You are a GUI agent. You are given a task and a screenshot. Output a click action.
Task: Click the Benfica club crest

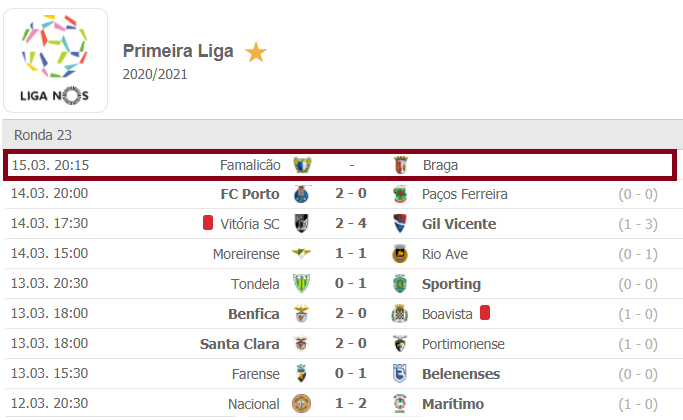point(302,314)
